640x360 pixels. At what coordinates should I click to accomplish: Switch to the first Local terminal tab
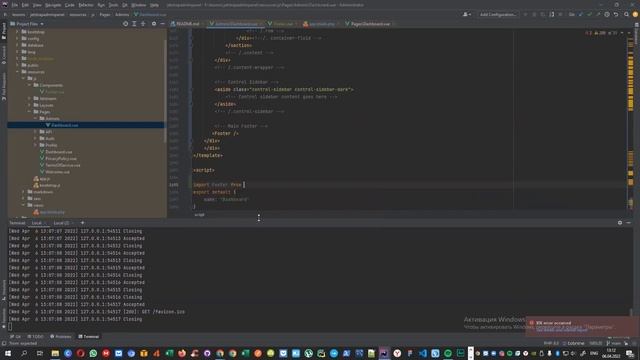coord(37,223)
